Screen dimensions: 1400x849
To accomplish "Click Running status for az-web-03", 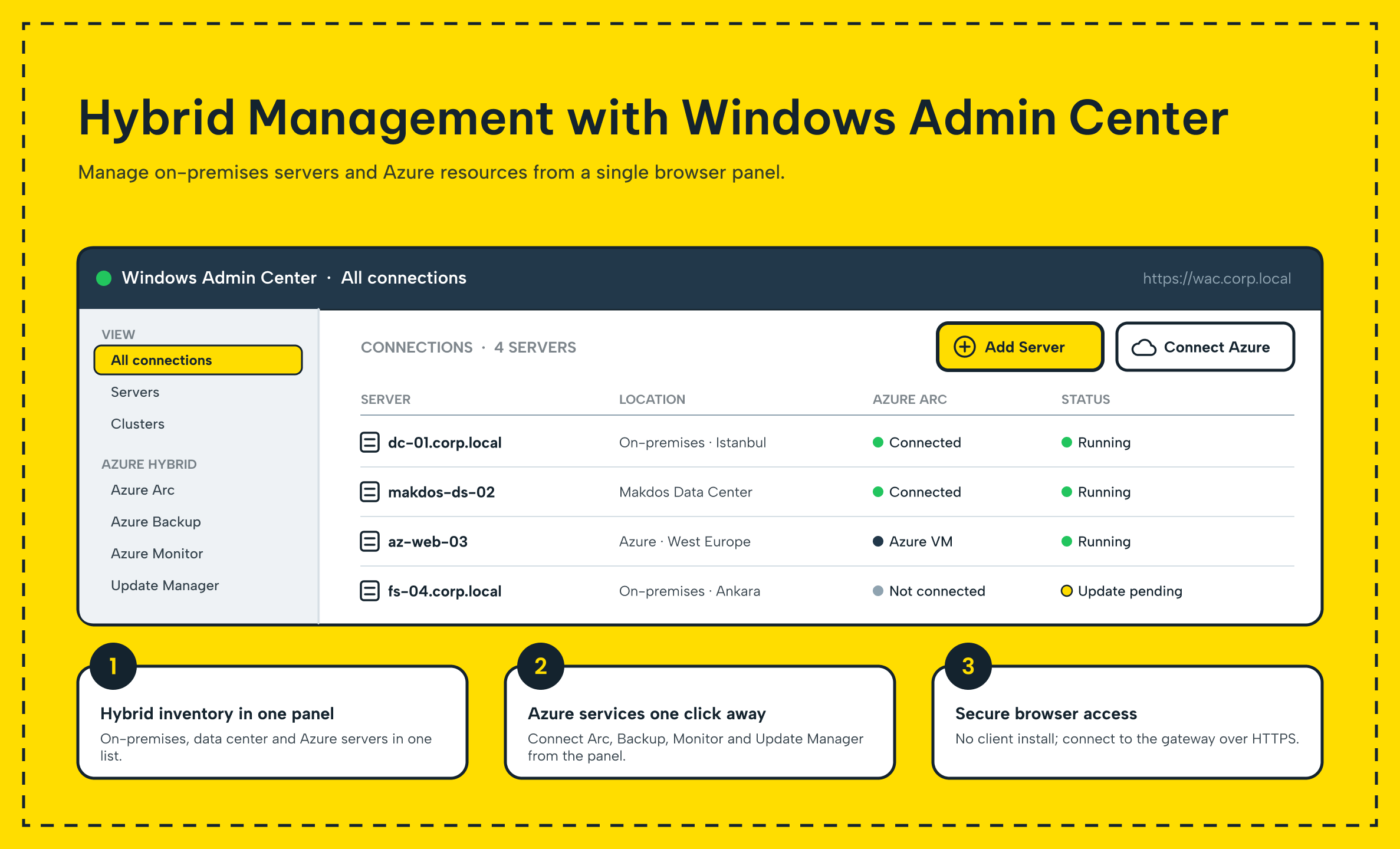I will (1104, 541).
